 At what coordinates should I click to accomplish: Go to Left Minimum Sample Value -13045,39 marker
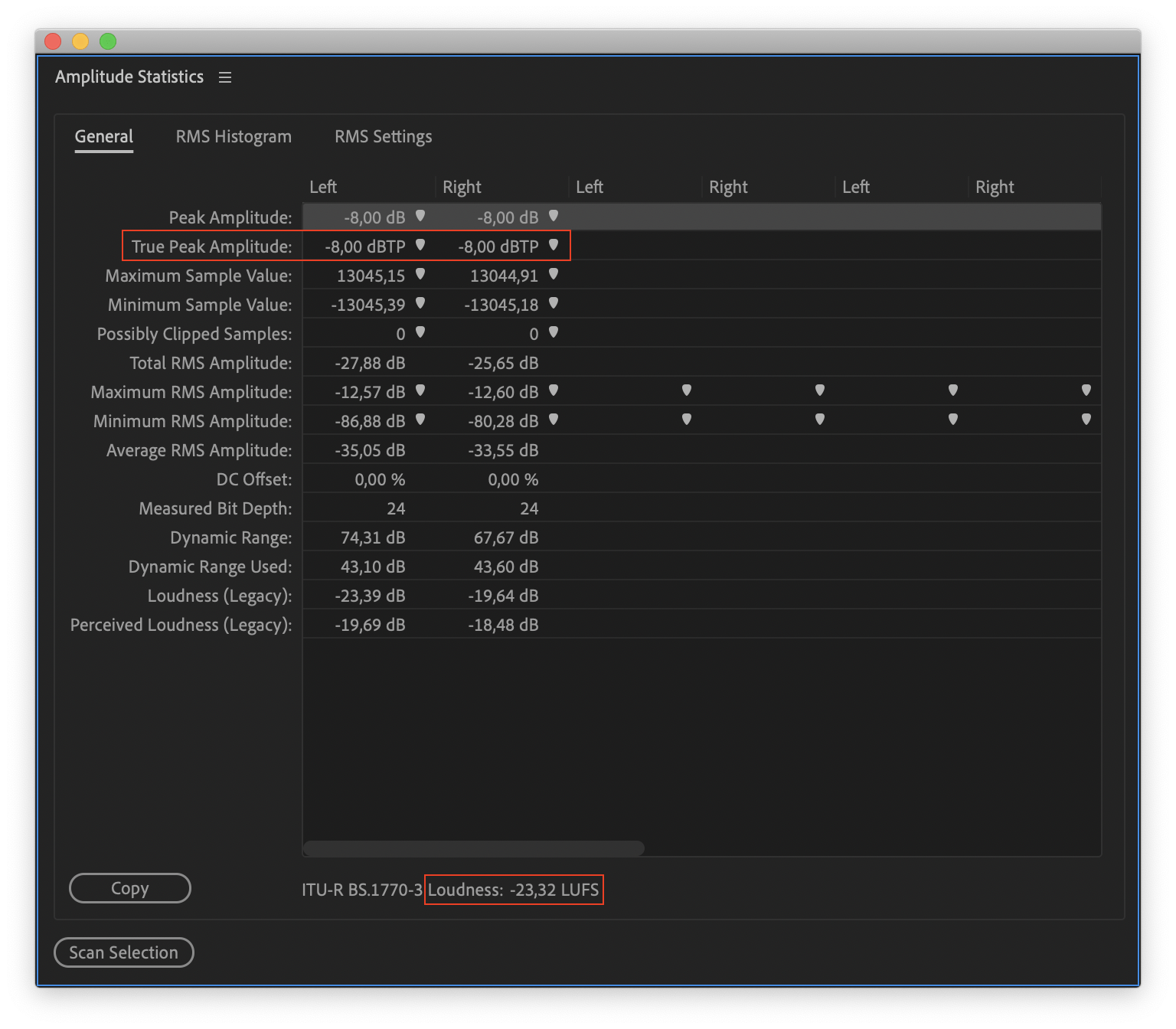(420, 304)
